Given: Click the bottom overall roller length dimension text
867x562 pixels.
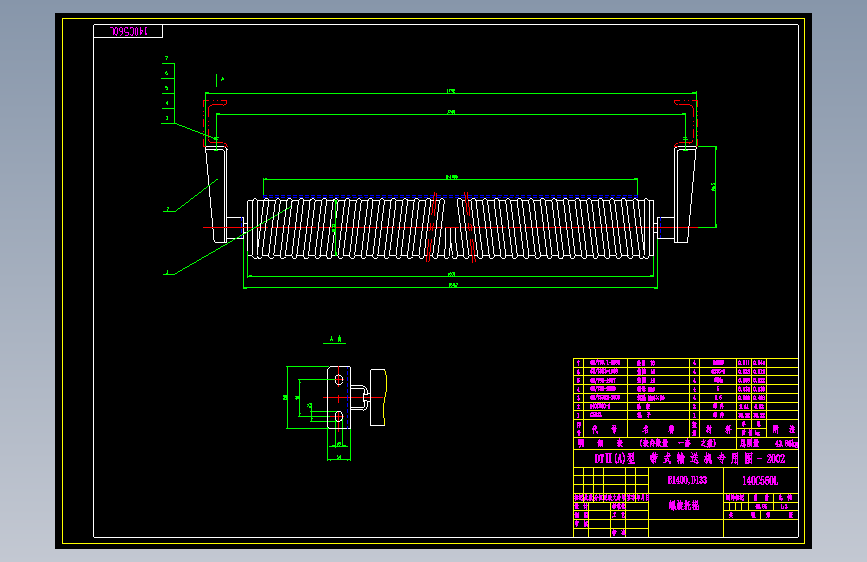Looking at the screenshot, I should [452, 285].
